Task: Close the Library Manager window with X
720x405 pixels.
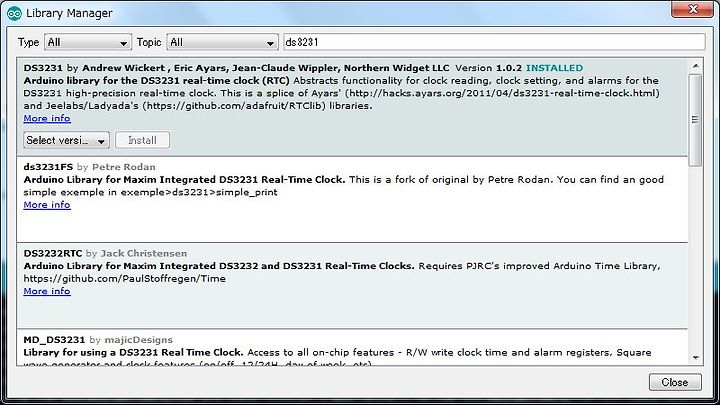Action: (x=692, y=9)
